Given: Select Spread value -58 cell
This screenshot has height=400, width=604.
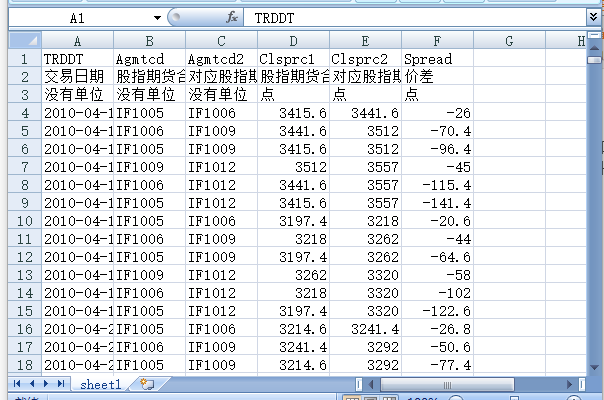Looking at the screenshot, I should click(438, 275).
